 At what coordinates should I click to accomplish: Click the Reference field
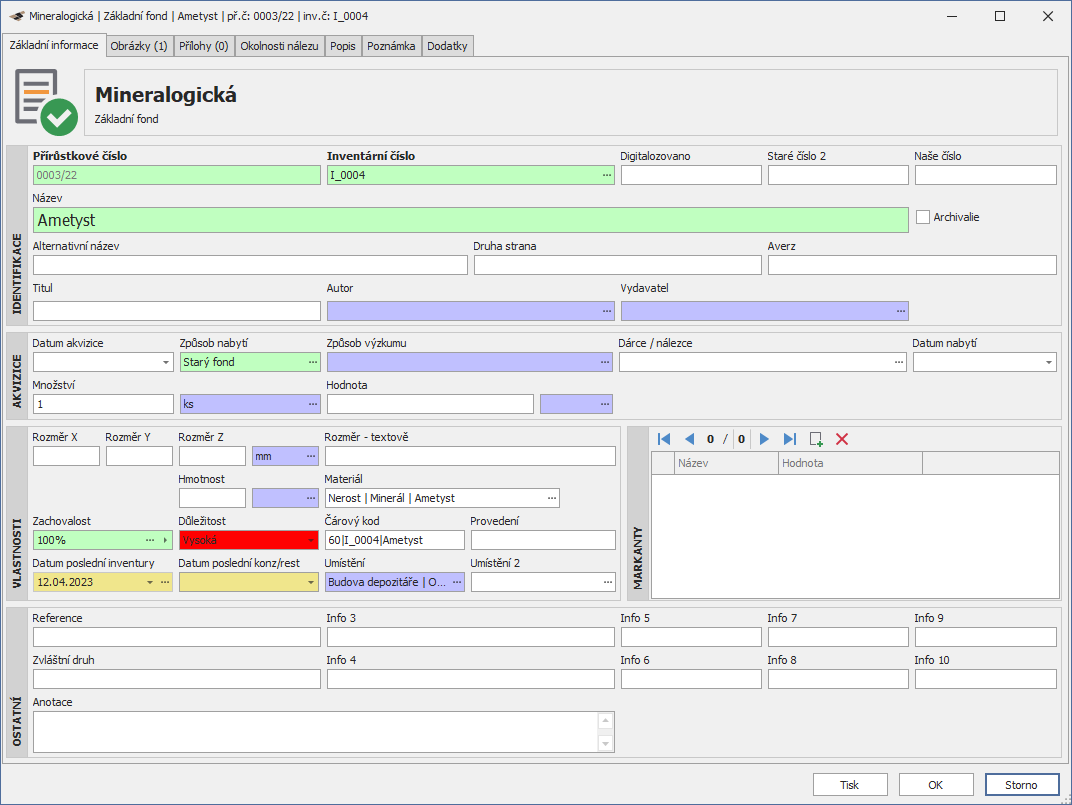176,637
